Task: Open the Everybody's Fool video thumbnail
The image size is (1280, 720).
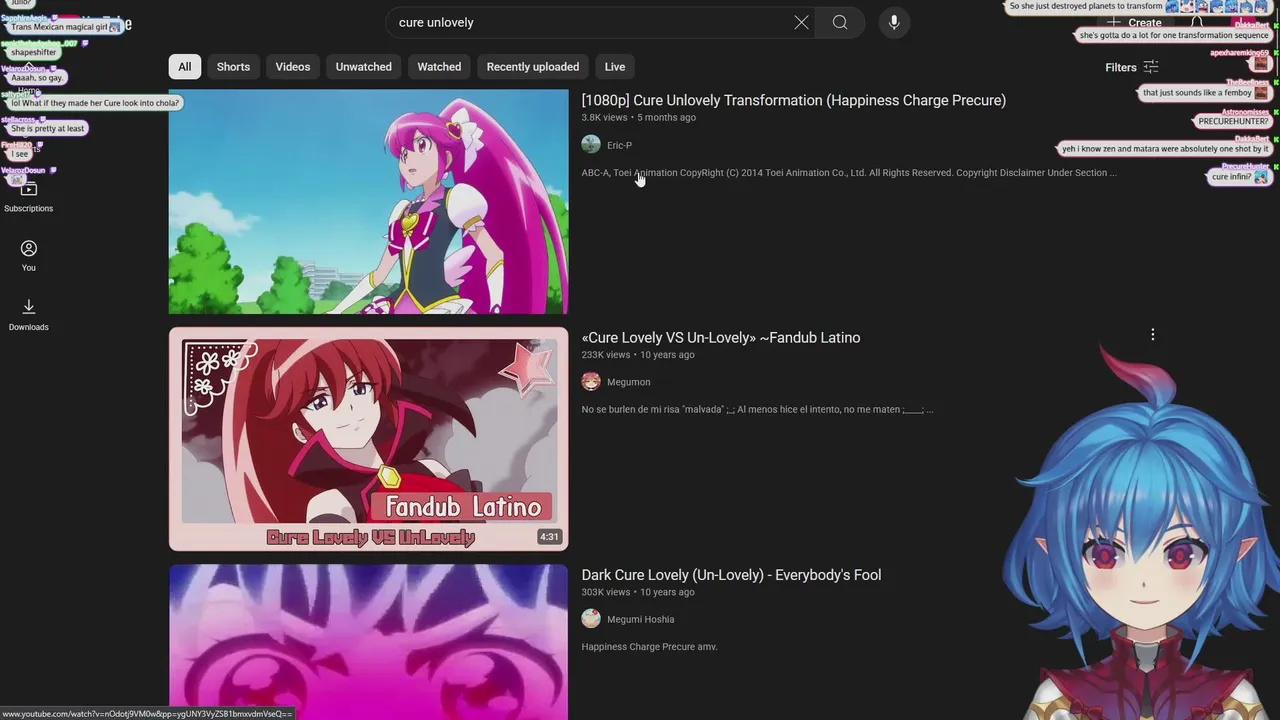Action: pos(368,642)
